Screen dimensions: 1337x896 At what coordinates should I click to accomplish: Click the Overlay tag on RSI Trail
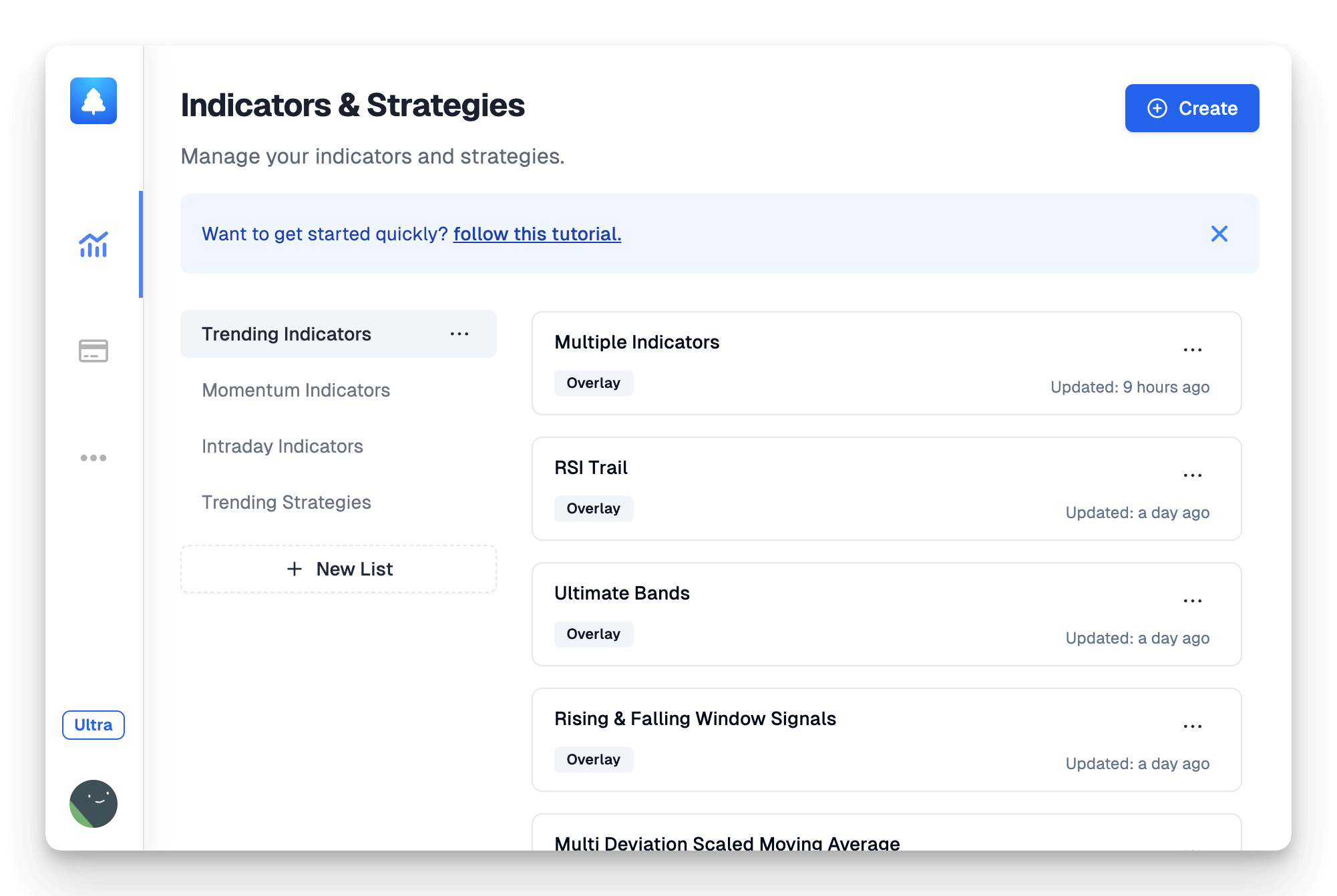click(x=592, y=508)
